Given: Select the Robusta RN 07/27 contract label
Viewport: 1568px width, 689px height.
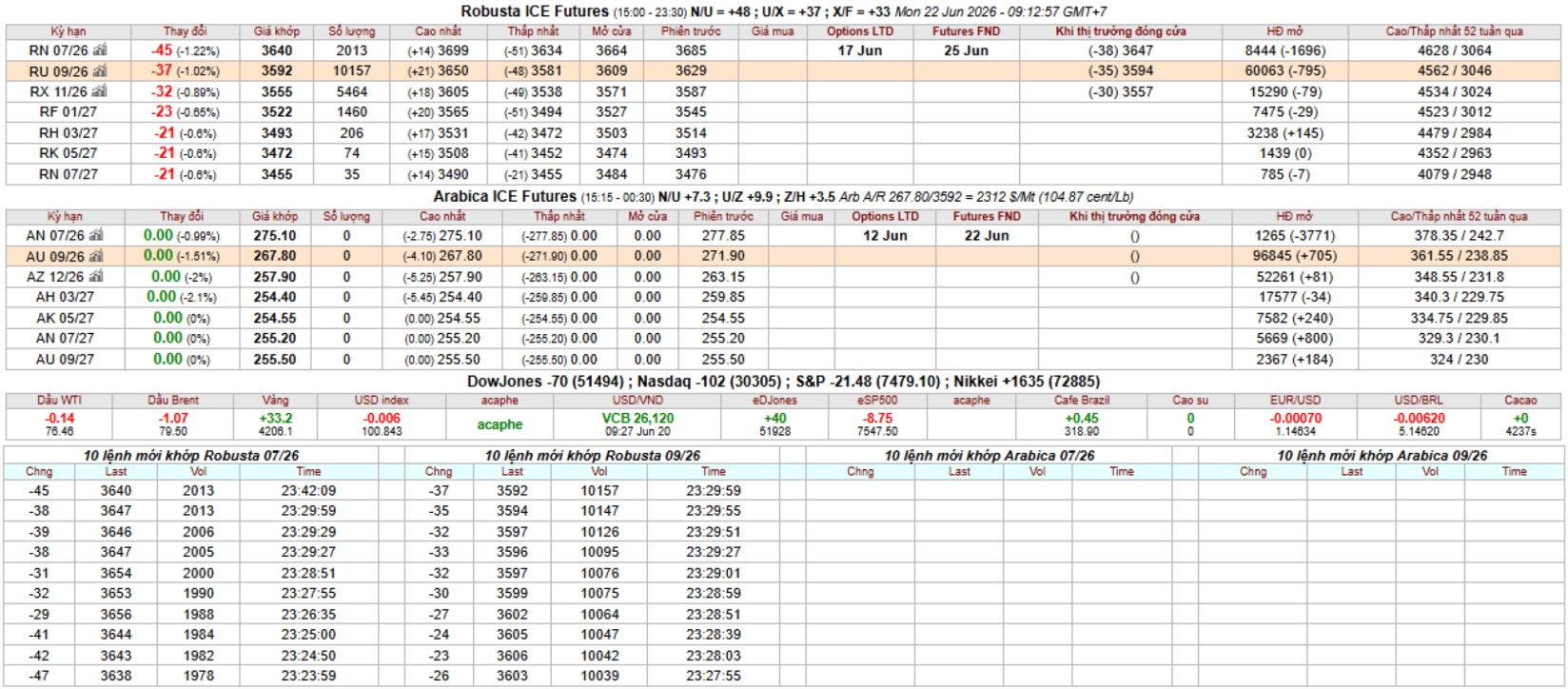Looking at the screenshot, I should [68, 174].
